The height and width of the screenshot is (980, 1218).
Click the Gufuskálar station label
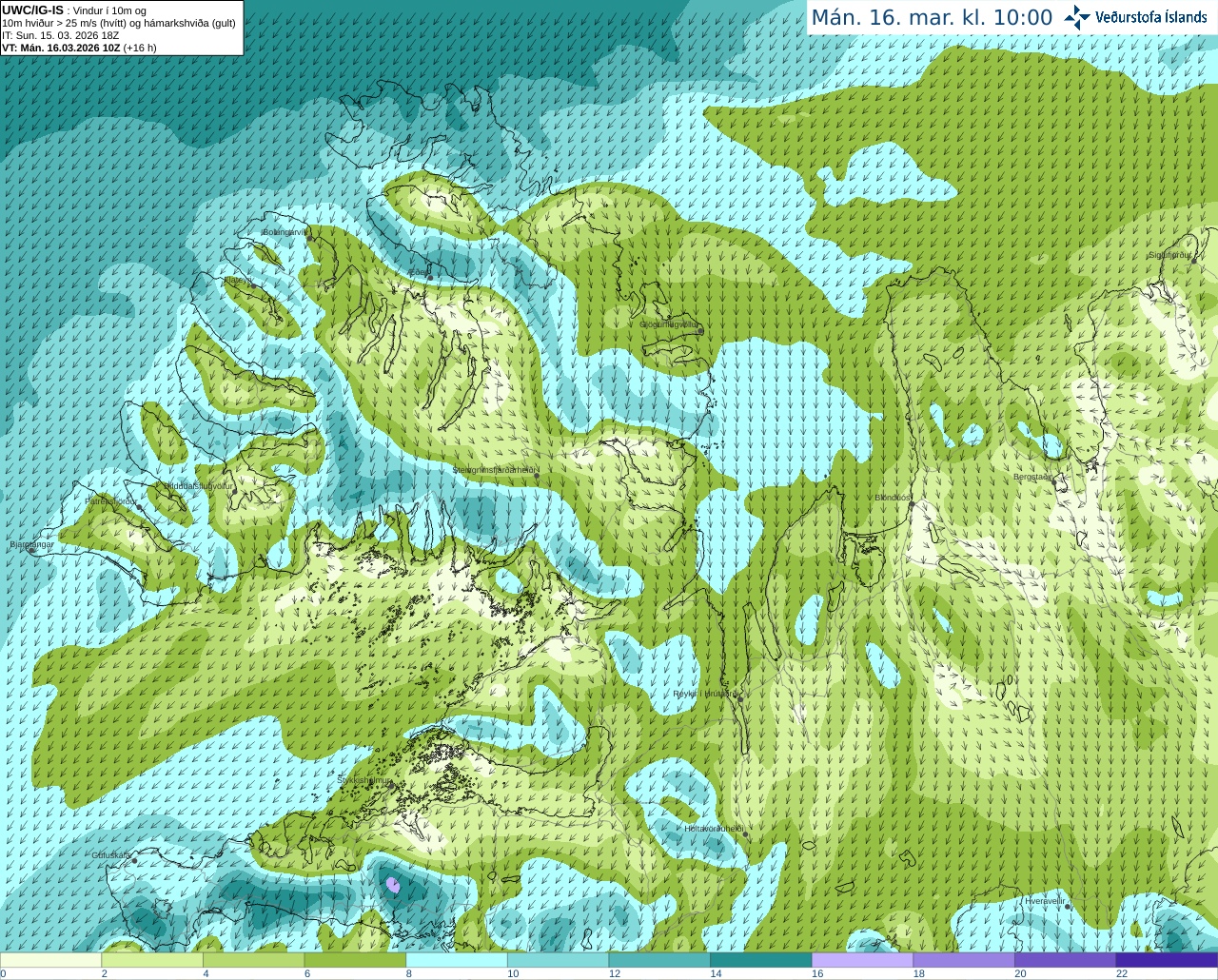pyautogui.click(x=111, y=855)
